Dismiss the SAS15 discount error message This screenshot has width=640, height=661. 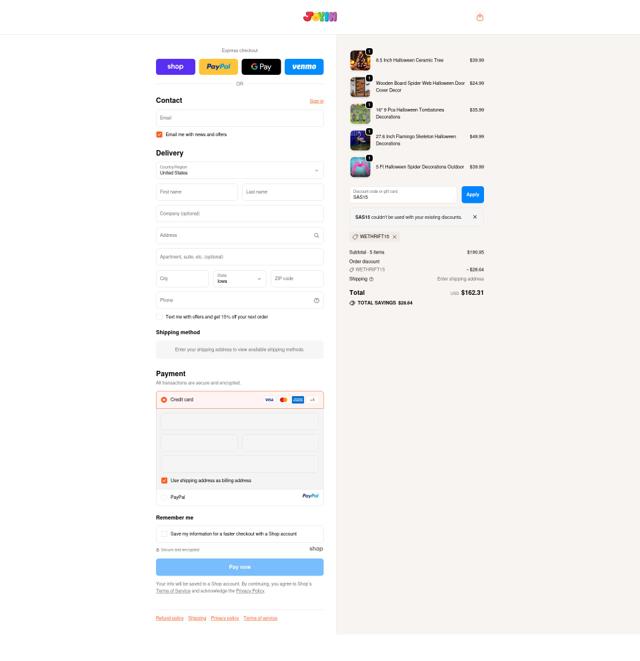(x=475, y=217)
